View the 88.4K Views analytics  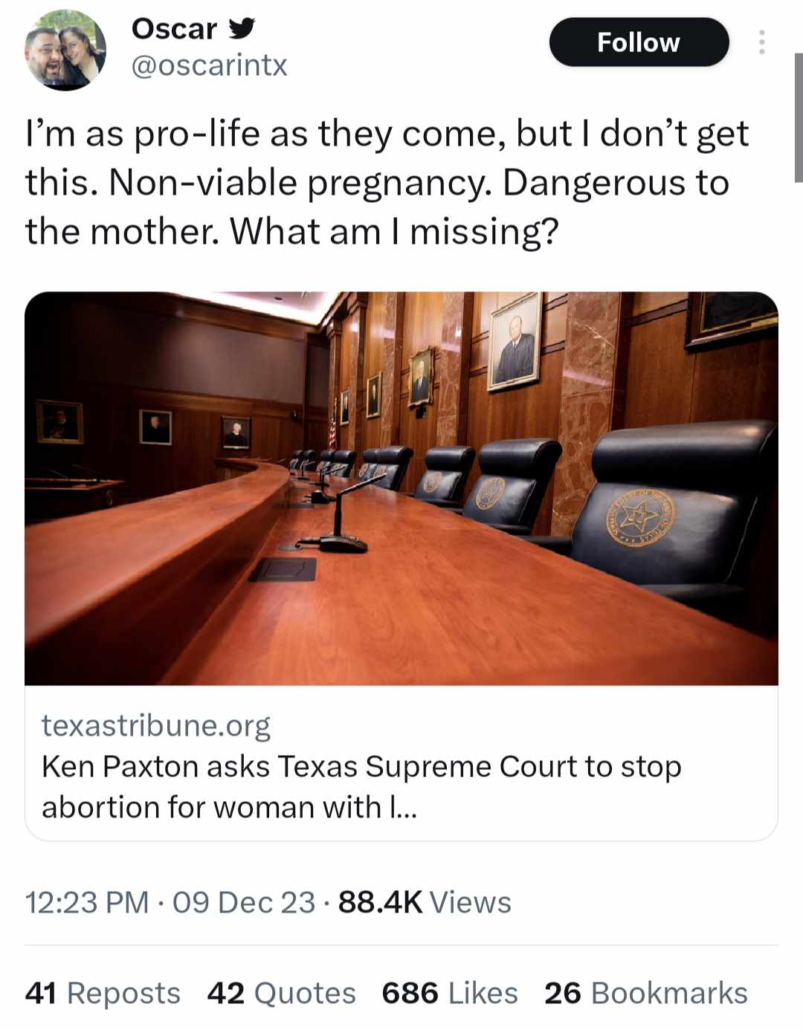pos(425,903)
